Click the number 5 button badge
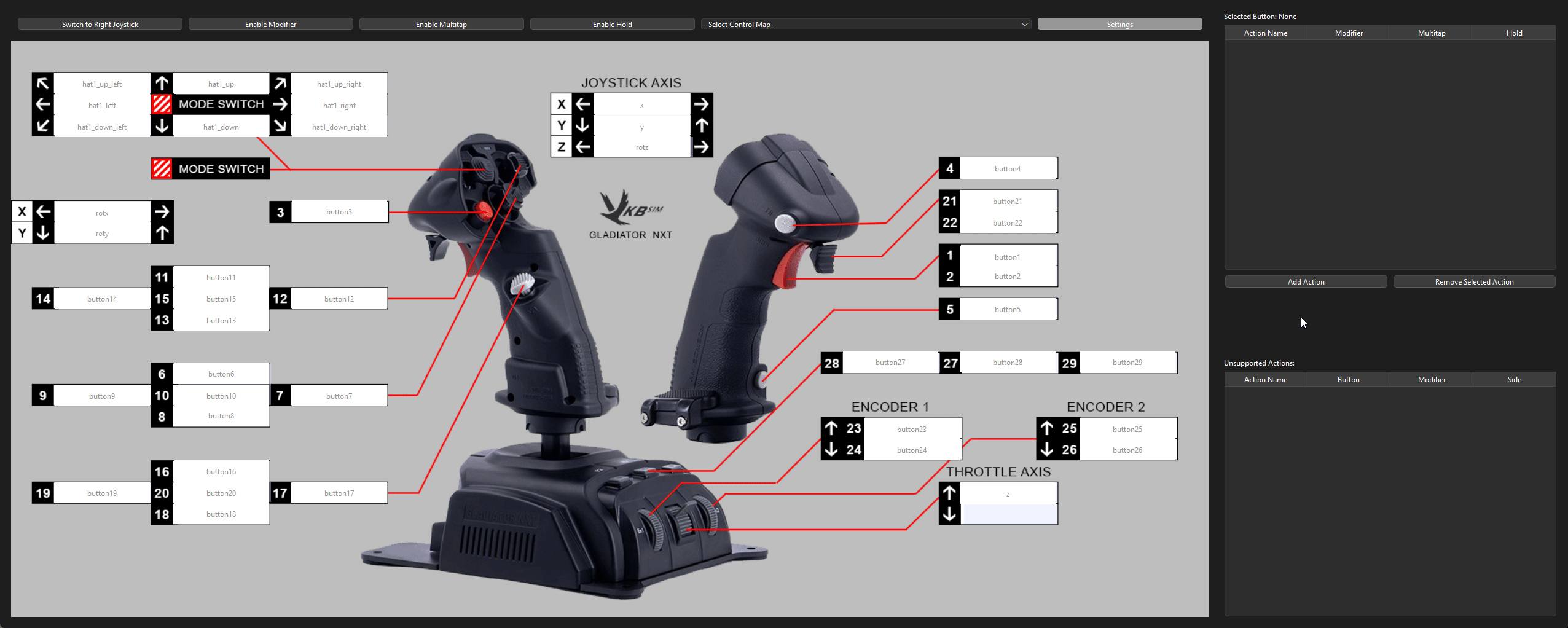 tap(949, 309)
